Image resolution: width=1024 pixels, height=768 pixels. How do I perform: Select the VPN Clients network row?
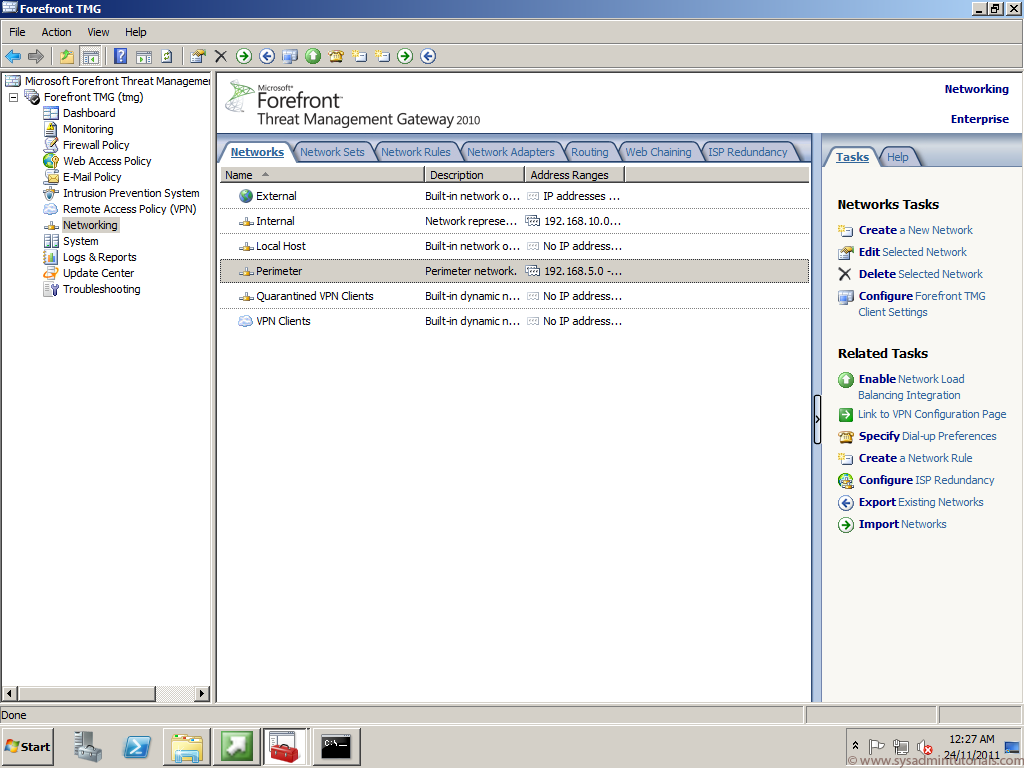[x=514, y=321]
